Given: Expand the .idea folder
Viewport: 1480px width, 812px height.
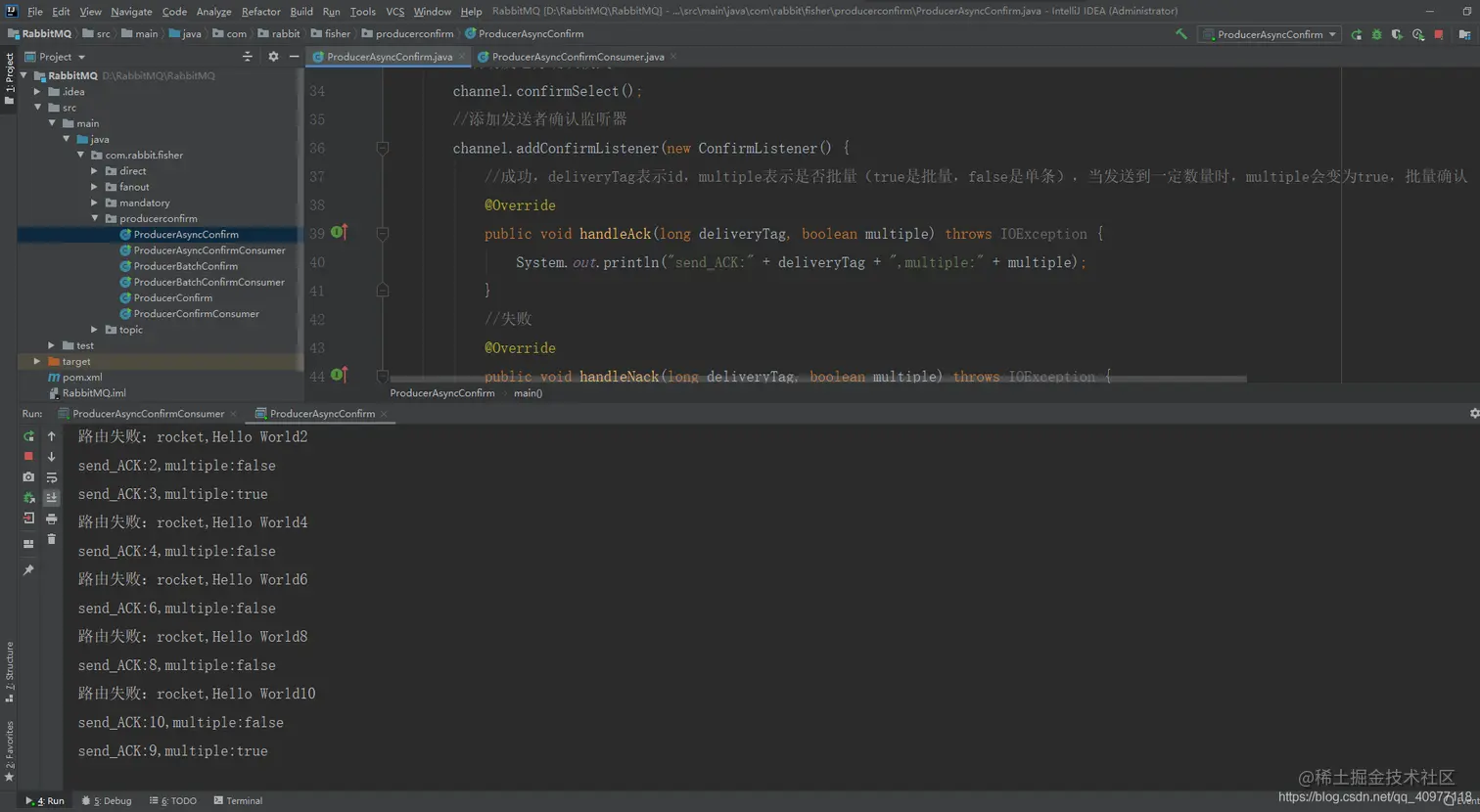Looking at the screenshot, I should pos(38,92).
